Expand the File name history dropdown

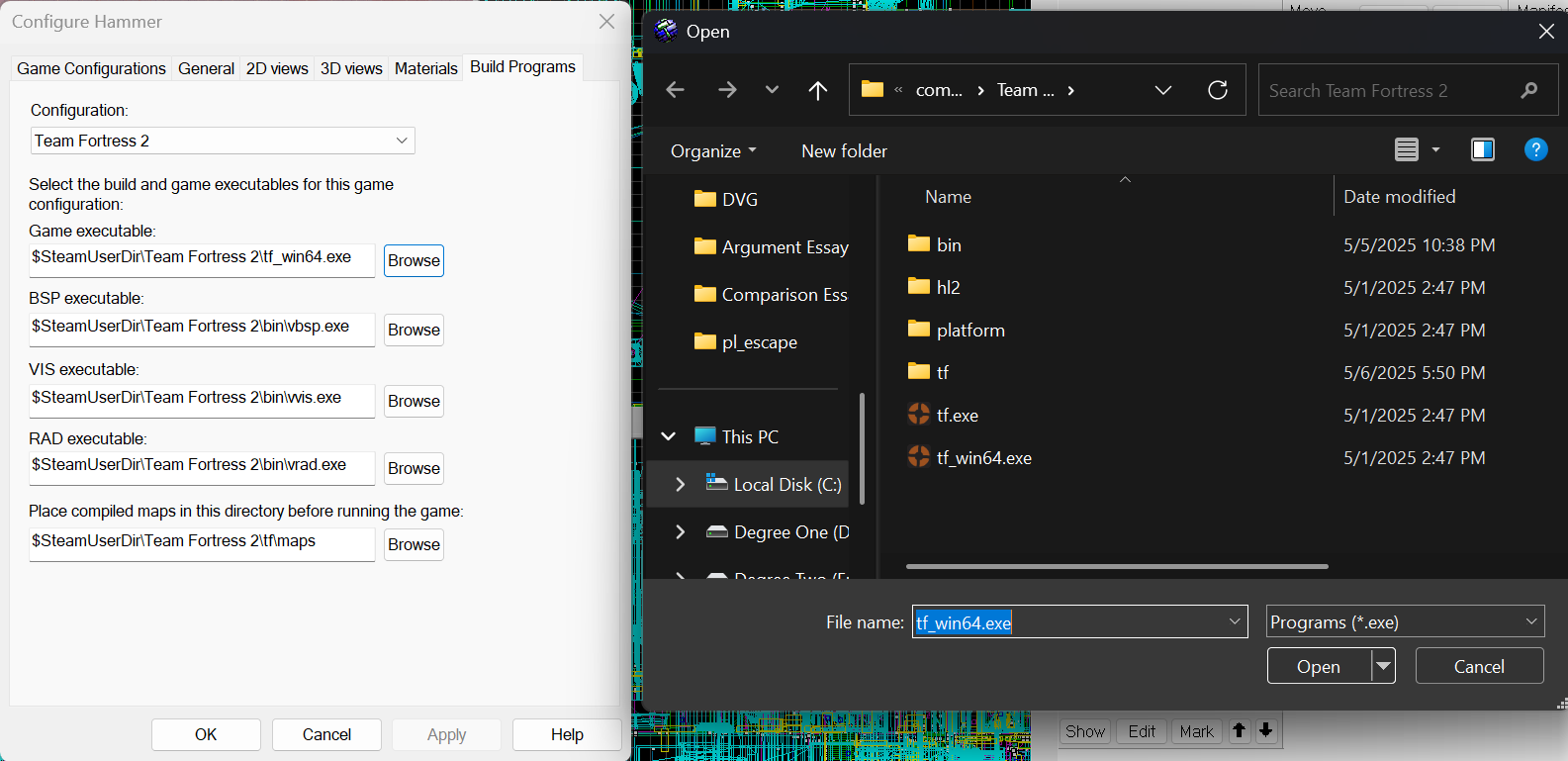(x=1235, y=621)
